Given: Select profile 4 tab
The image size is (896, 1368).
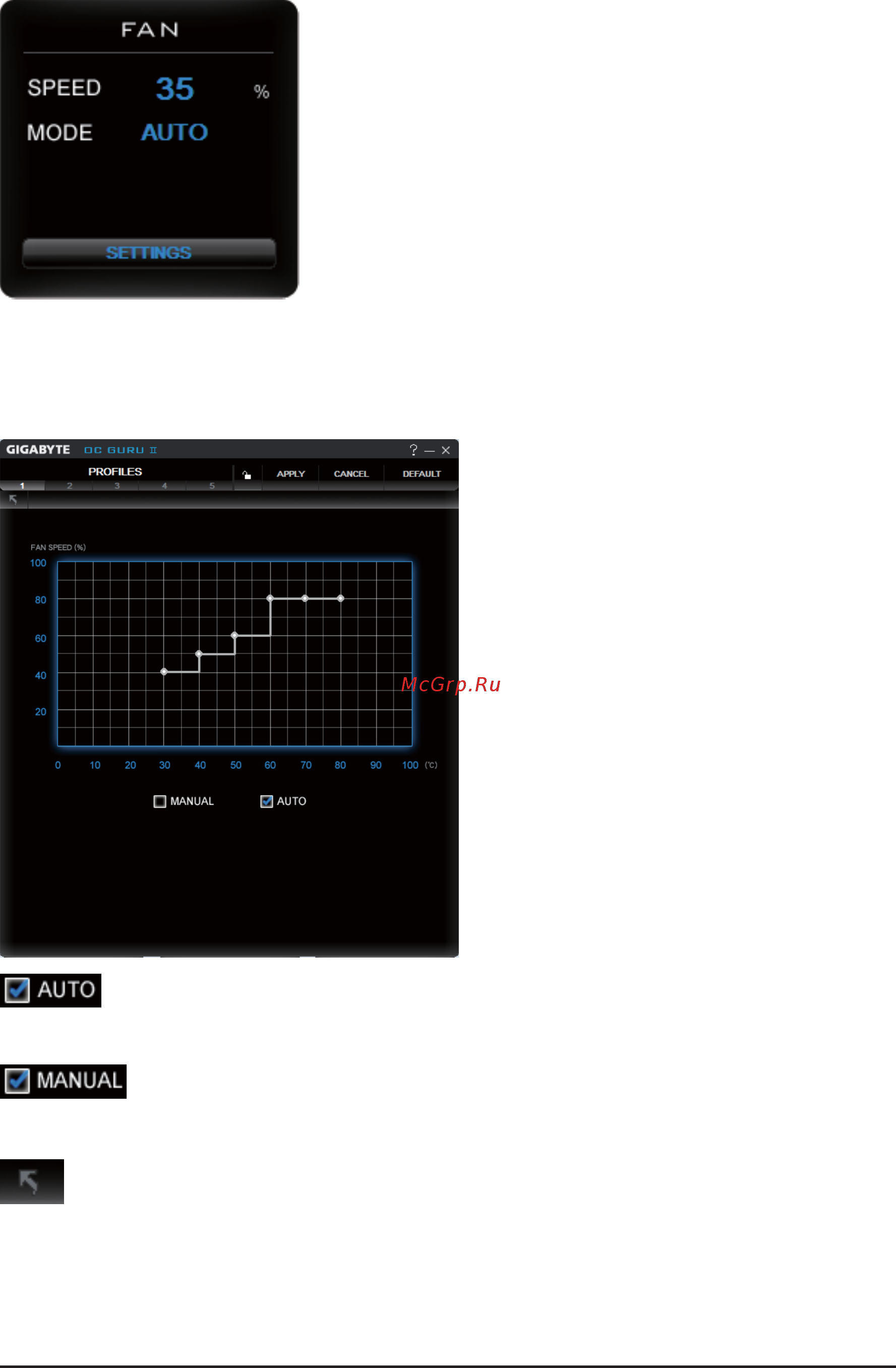Looking at the screenshot, I should click(164, 486).
